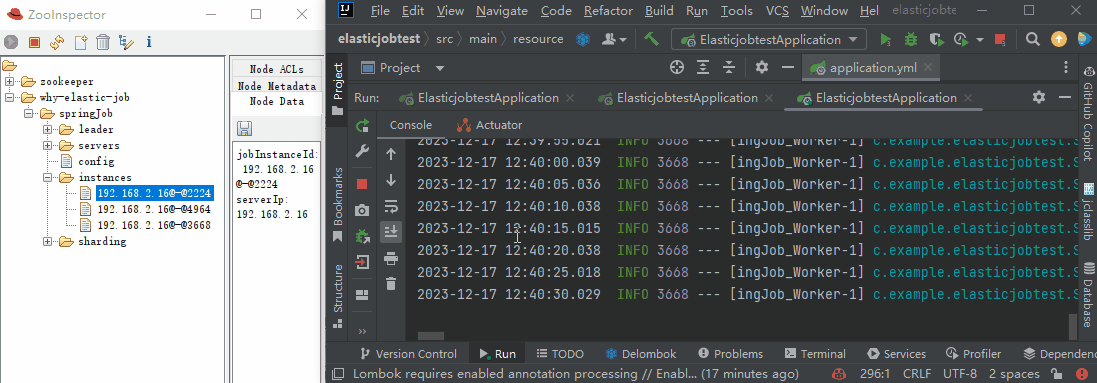Click the UTF-8 encoding in status bar
The width and height of the screenshot is (1097, 383).
click(960, 374)
